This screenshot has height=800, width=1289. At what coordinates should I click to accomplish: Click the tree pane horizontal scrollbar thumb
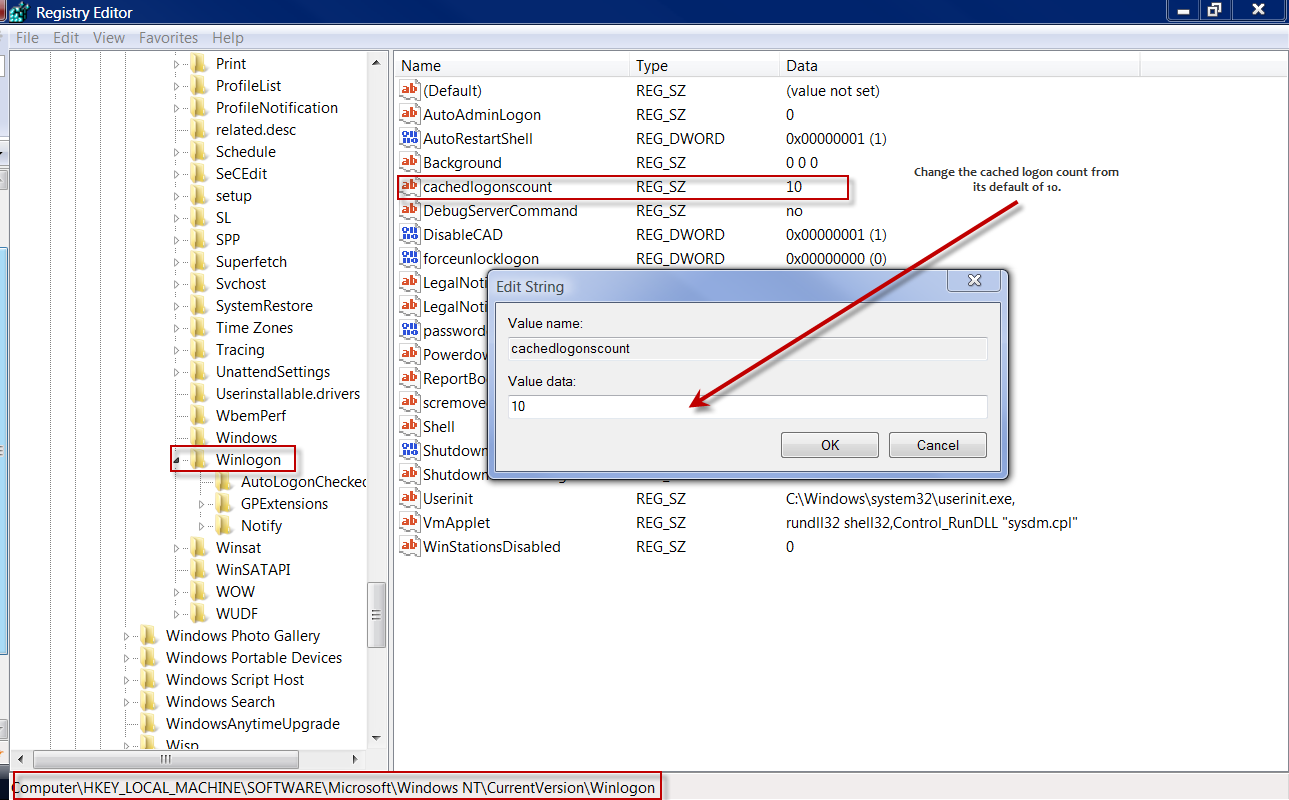(x=165, y=758)
